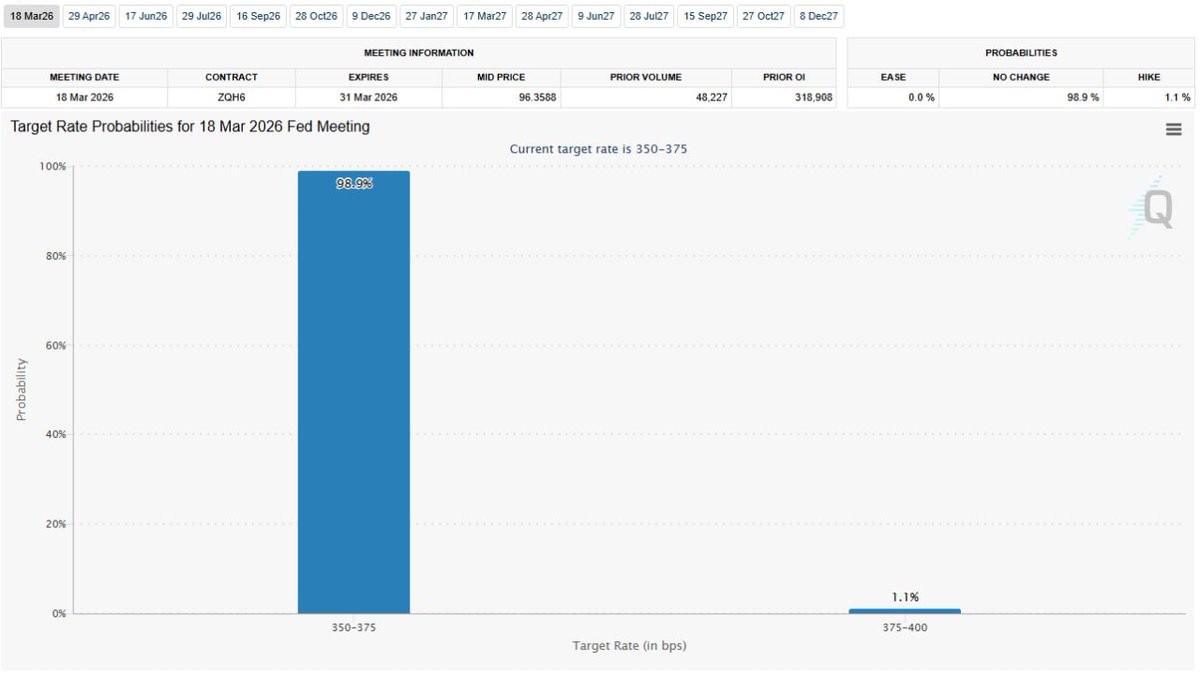Click the EASE column header
The width and height of the screenshot is (1200, 676).
pos(893,77)
